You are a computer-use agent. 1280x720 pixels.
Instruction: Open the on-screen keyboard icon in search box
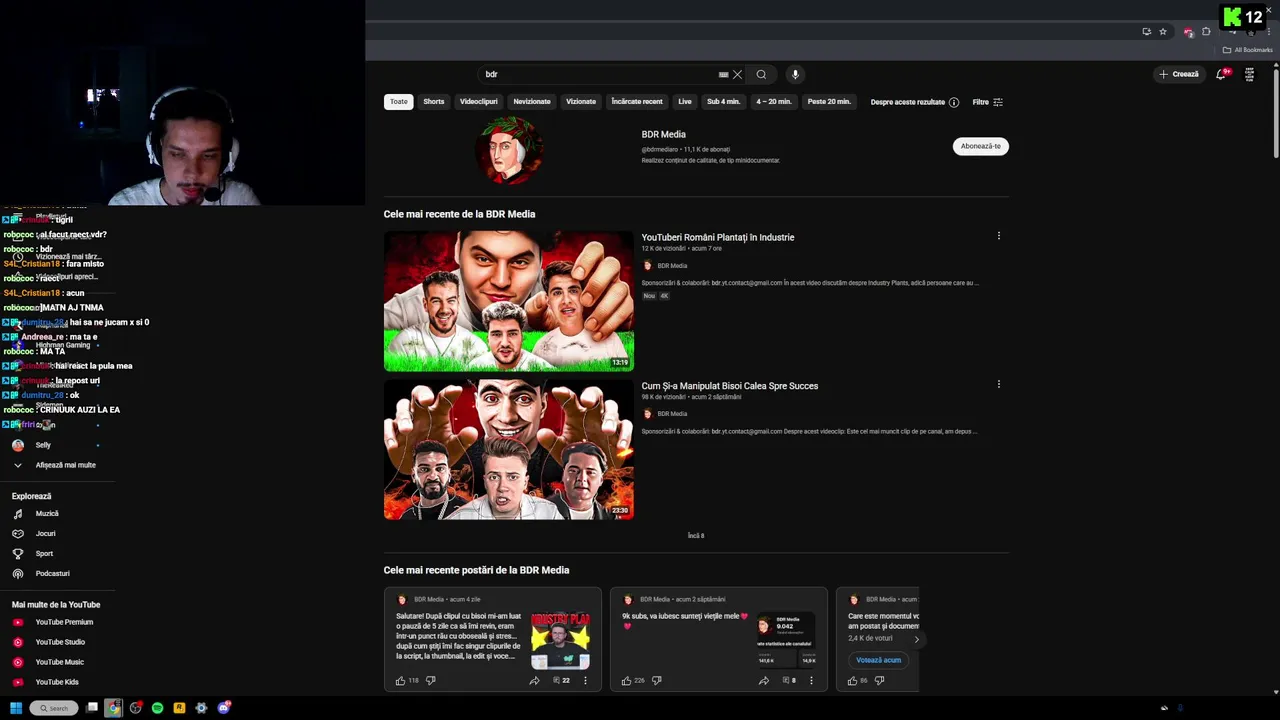(723, 74)
